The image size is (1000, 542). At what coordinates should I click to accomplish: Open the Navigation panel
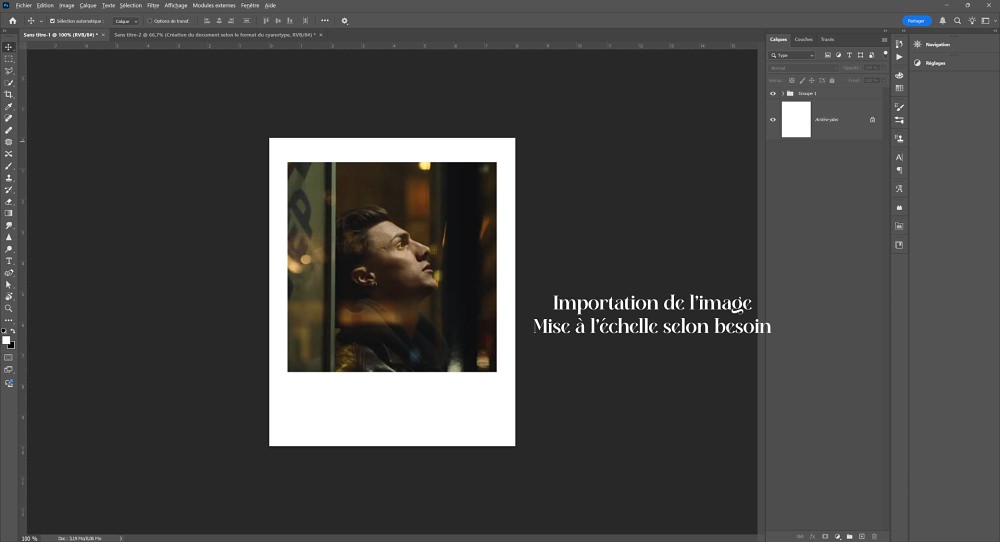click(938, 45)
